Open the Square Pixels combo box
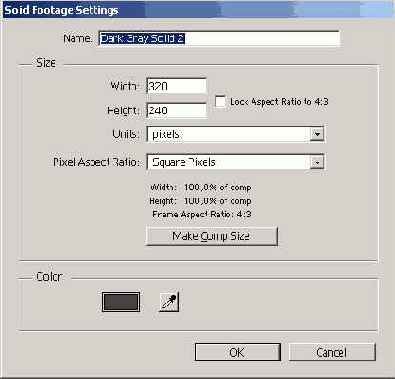This screenshot has width=395, height=379. 235,162
